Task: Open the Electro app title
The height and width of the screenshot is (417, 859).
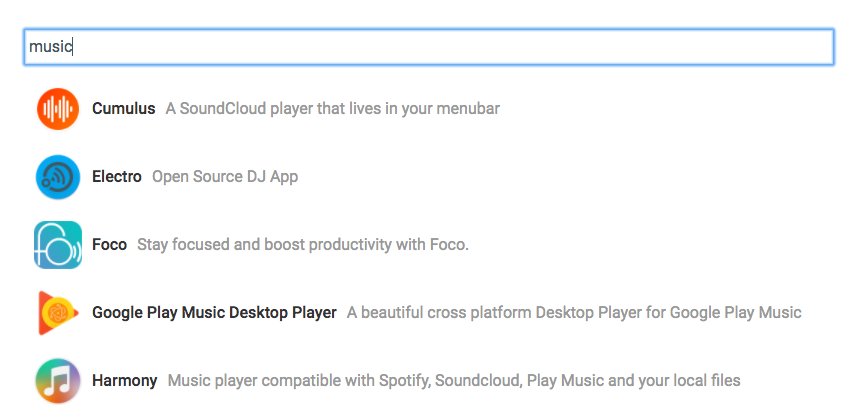Action: click(x=117, y=176)
